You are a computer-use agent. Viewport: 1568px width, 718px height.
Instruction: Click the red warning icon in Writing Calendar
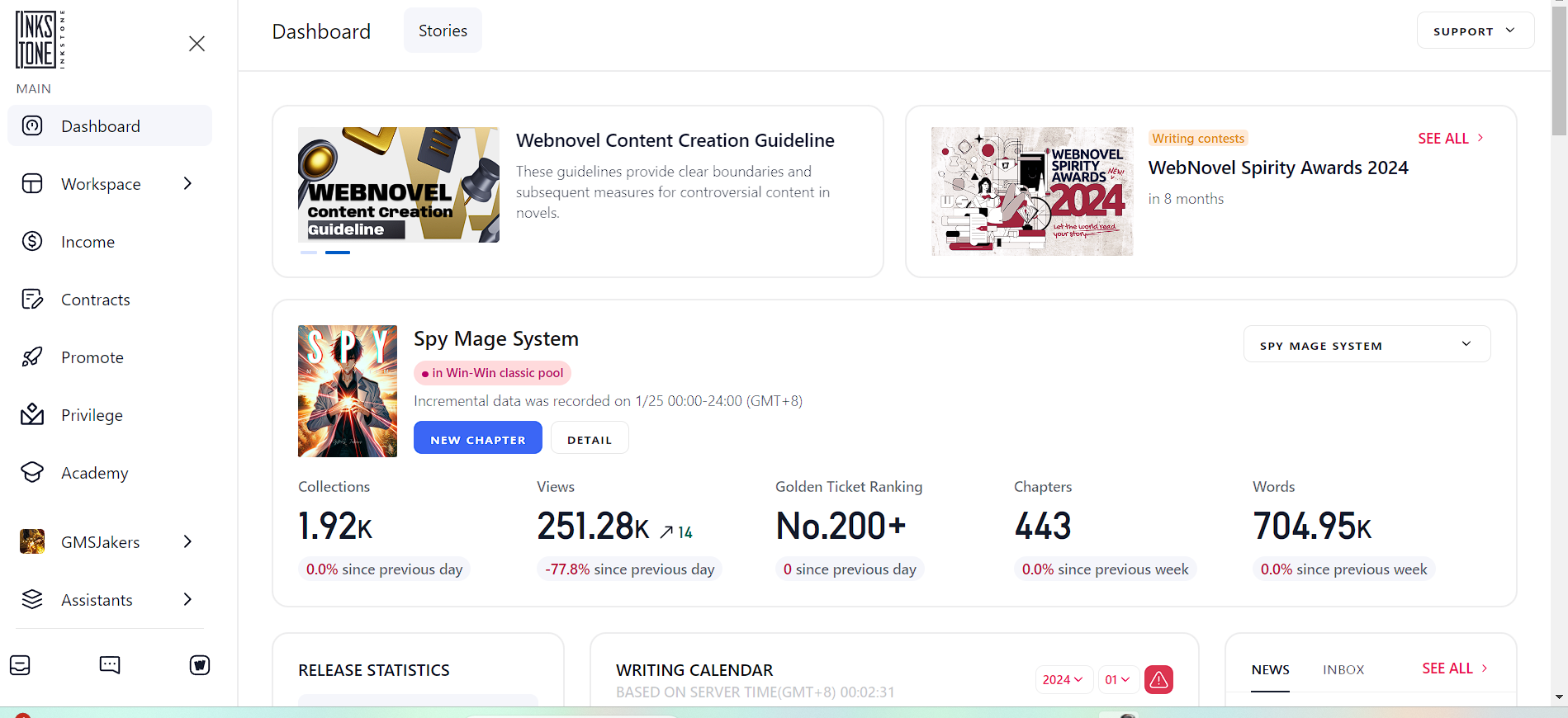[1158, 679]
